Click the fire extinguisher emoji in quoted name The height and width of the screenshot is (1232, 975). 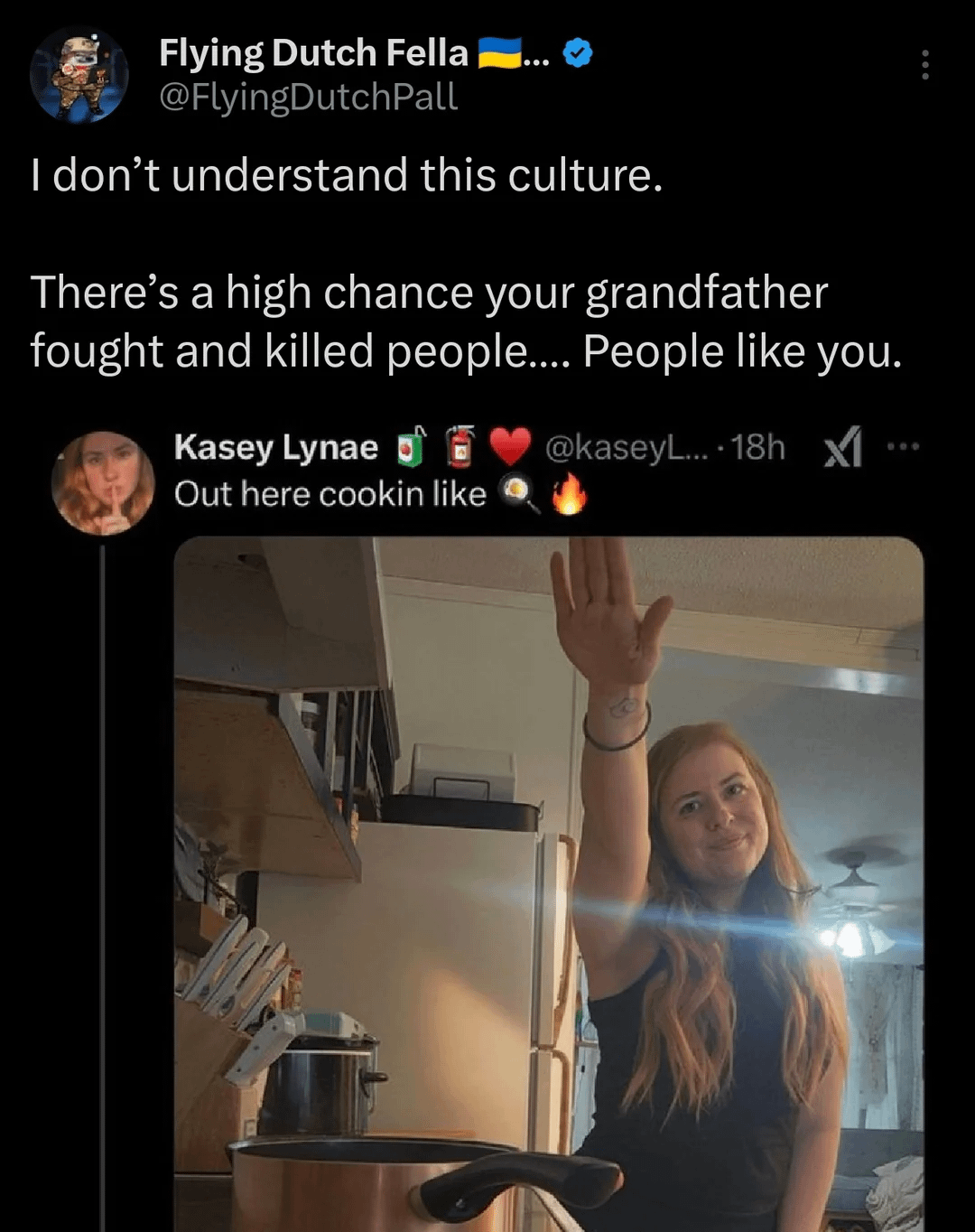click(460, 447)
